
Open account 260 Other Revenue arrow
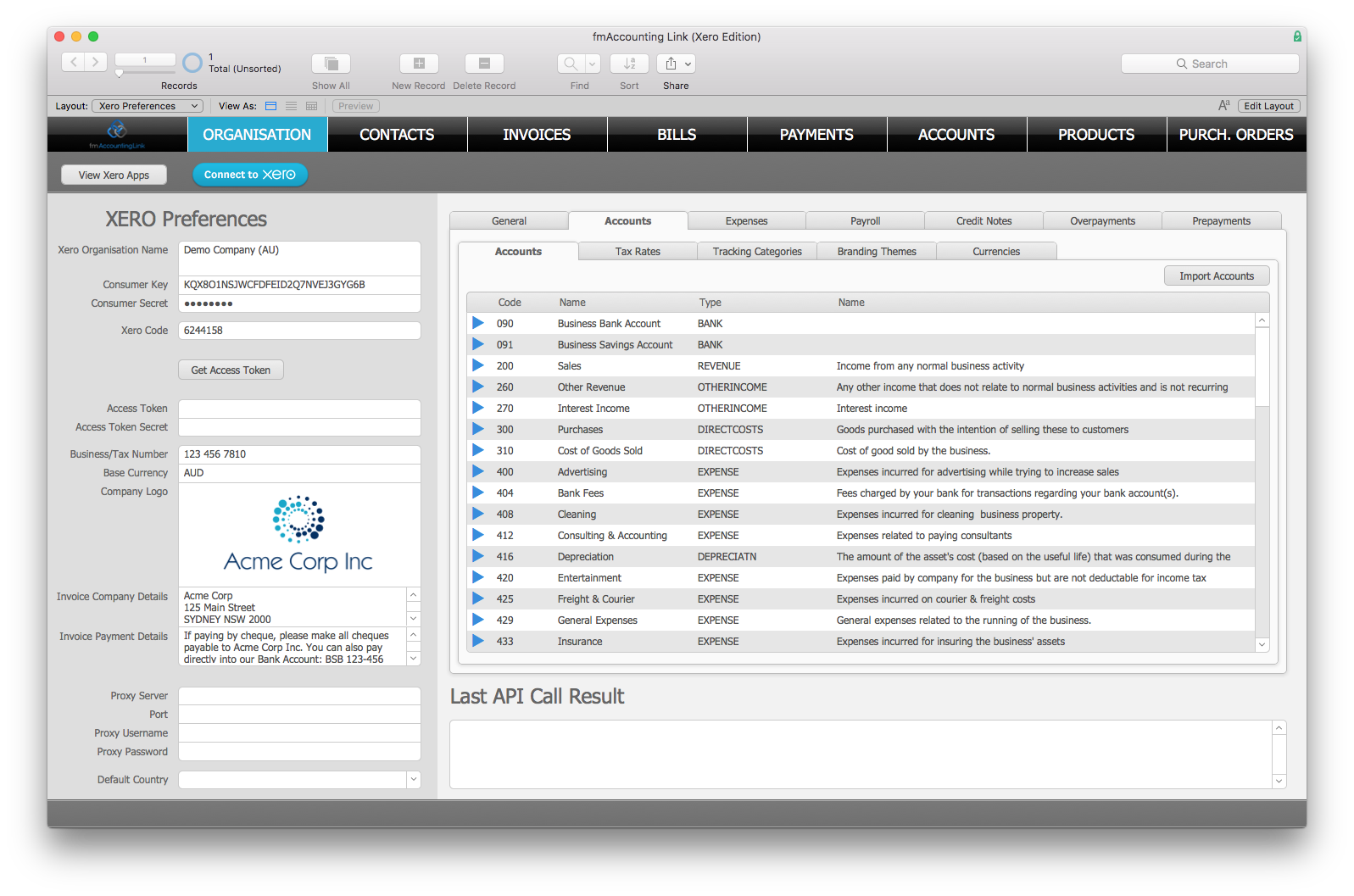(x=478, y=387)
